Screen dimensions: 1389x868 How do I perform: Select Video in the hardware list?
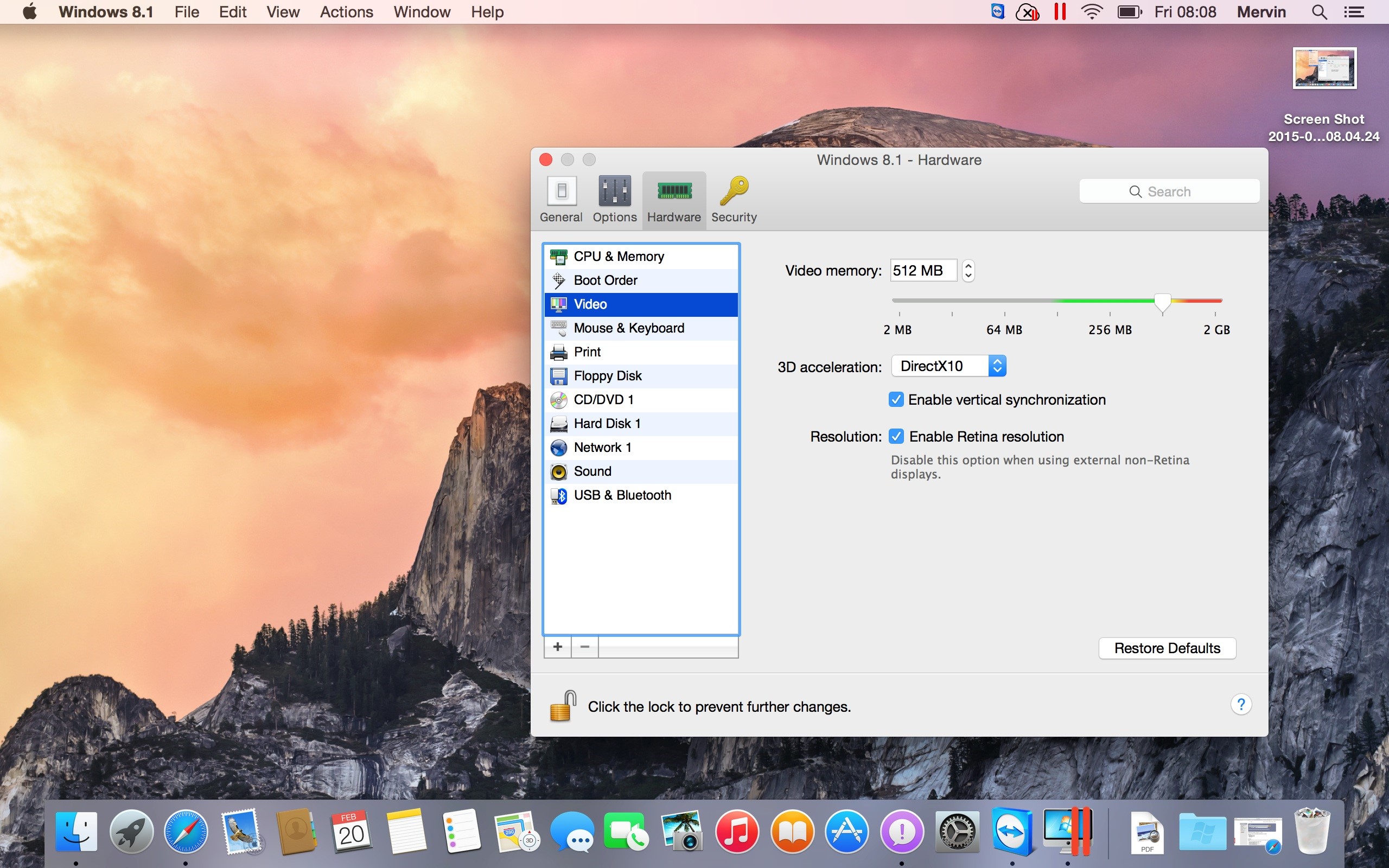[x=641, y=304]
